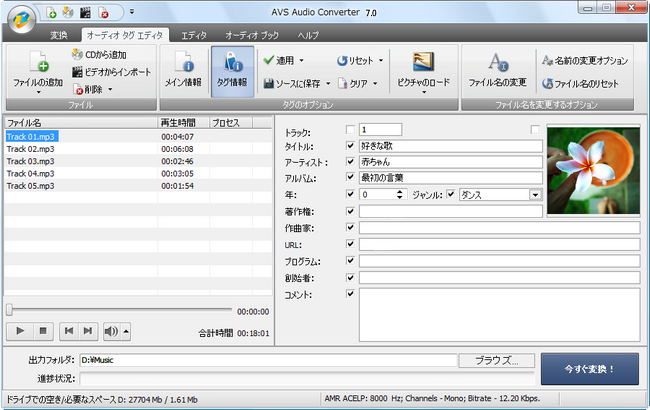Viewport: 650px width, 410px height.
Task: Click the クリア clear icon
Action: (x=342, y=84)
